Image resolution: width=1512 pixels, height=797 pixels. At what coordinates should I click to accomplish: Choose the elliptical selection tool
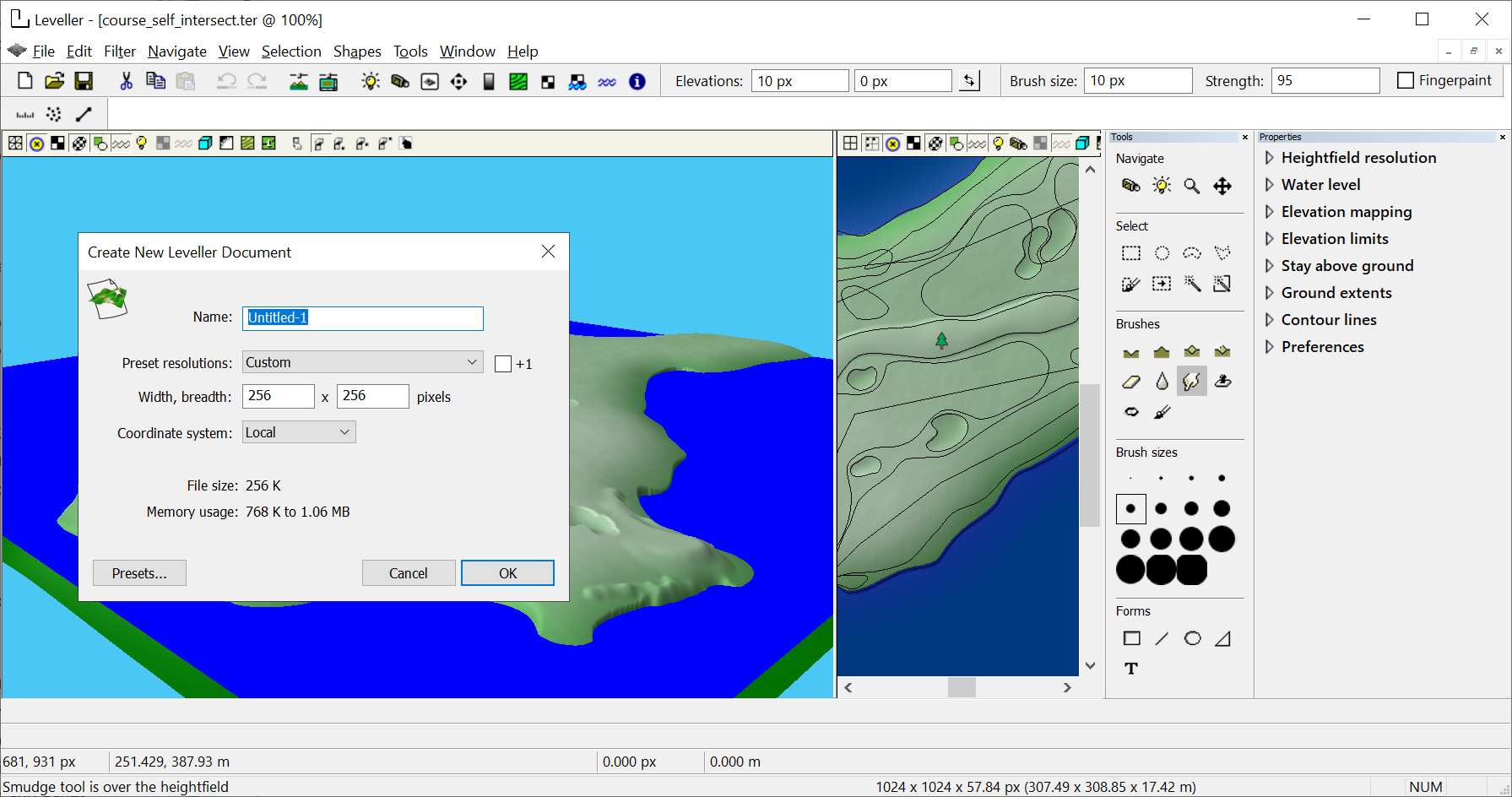click(1162, 253)
